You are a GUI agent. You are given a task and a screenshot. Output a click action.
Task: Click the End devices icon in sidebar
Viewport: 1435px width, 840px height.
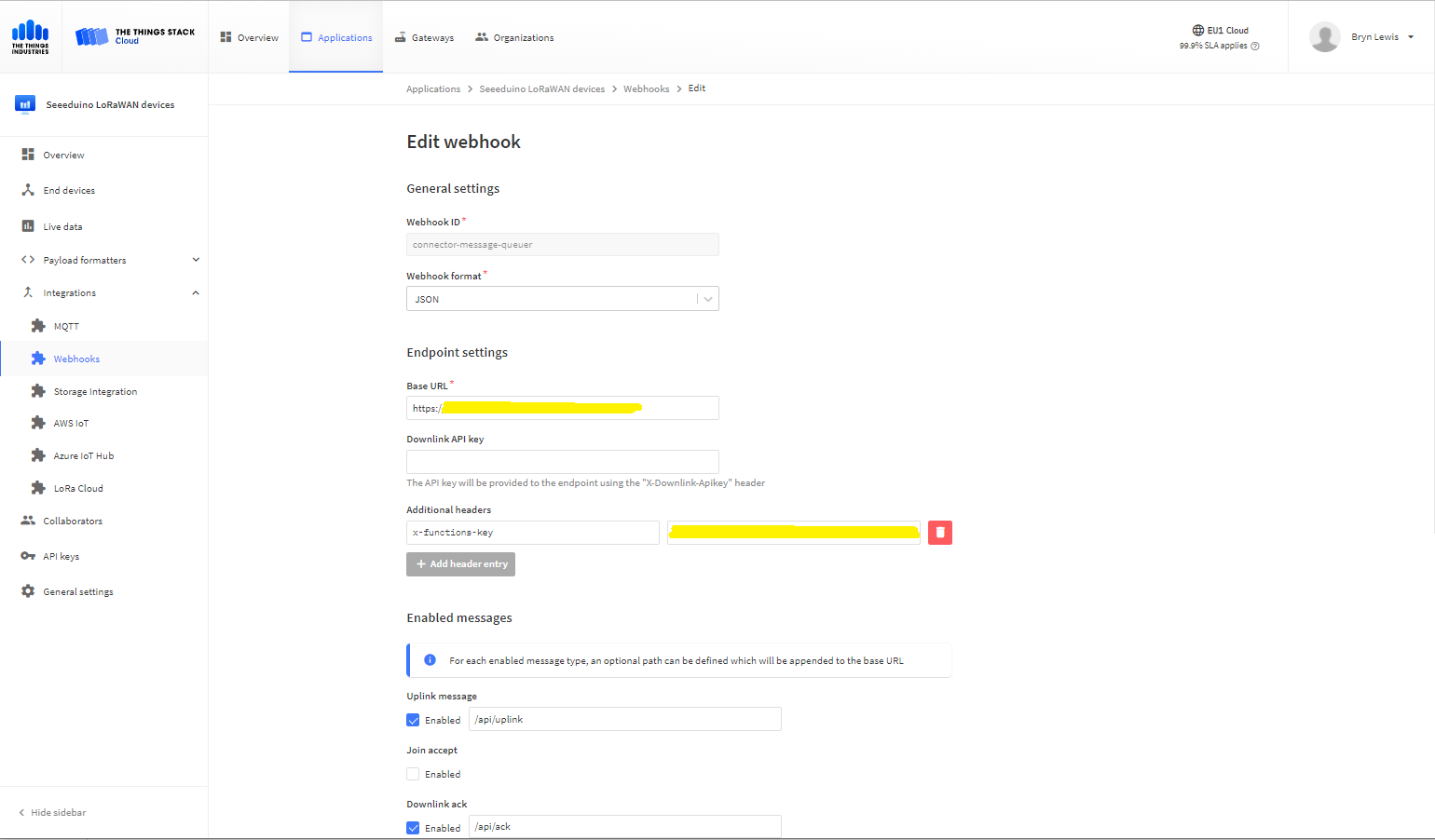point(28,190)
